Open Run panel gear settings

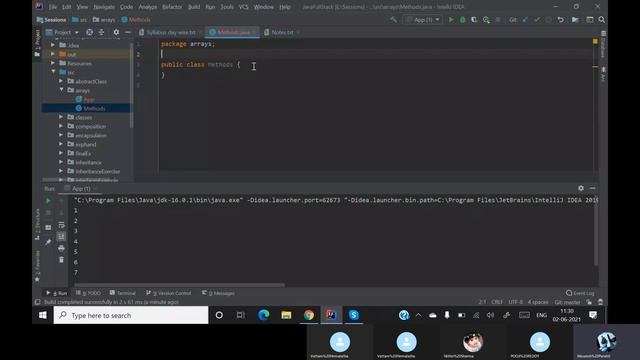581,188
